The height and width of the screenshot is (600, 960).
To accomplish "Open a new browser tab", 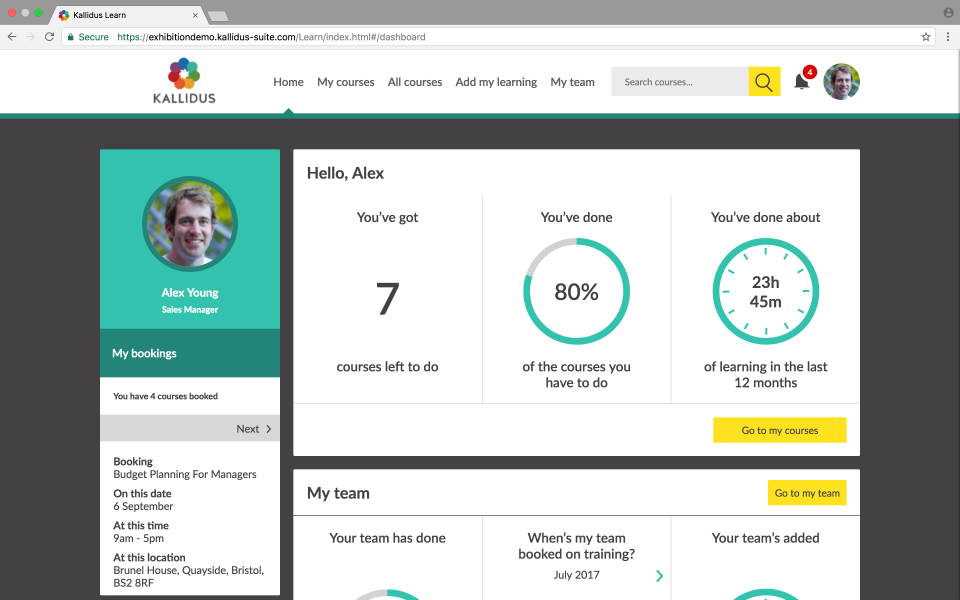I will pos(218,15).
